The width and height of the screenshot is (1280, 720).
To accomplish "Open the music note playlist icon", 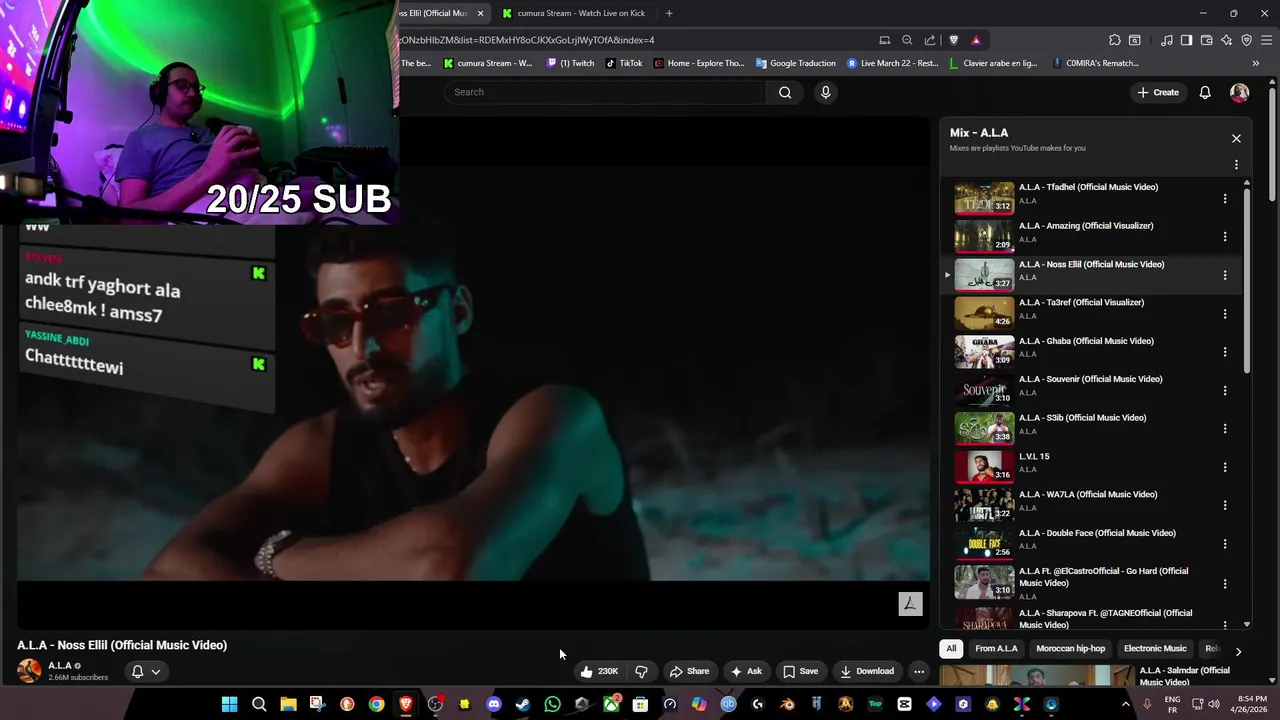I will click(x=1167, y=40).
